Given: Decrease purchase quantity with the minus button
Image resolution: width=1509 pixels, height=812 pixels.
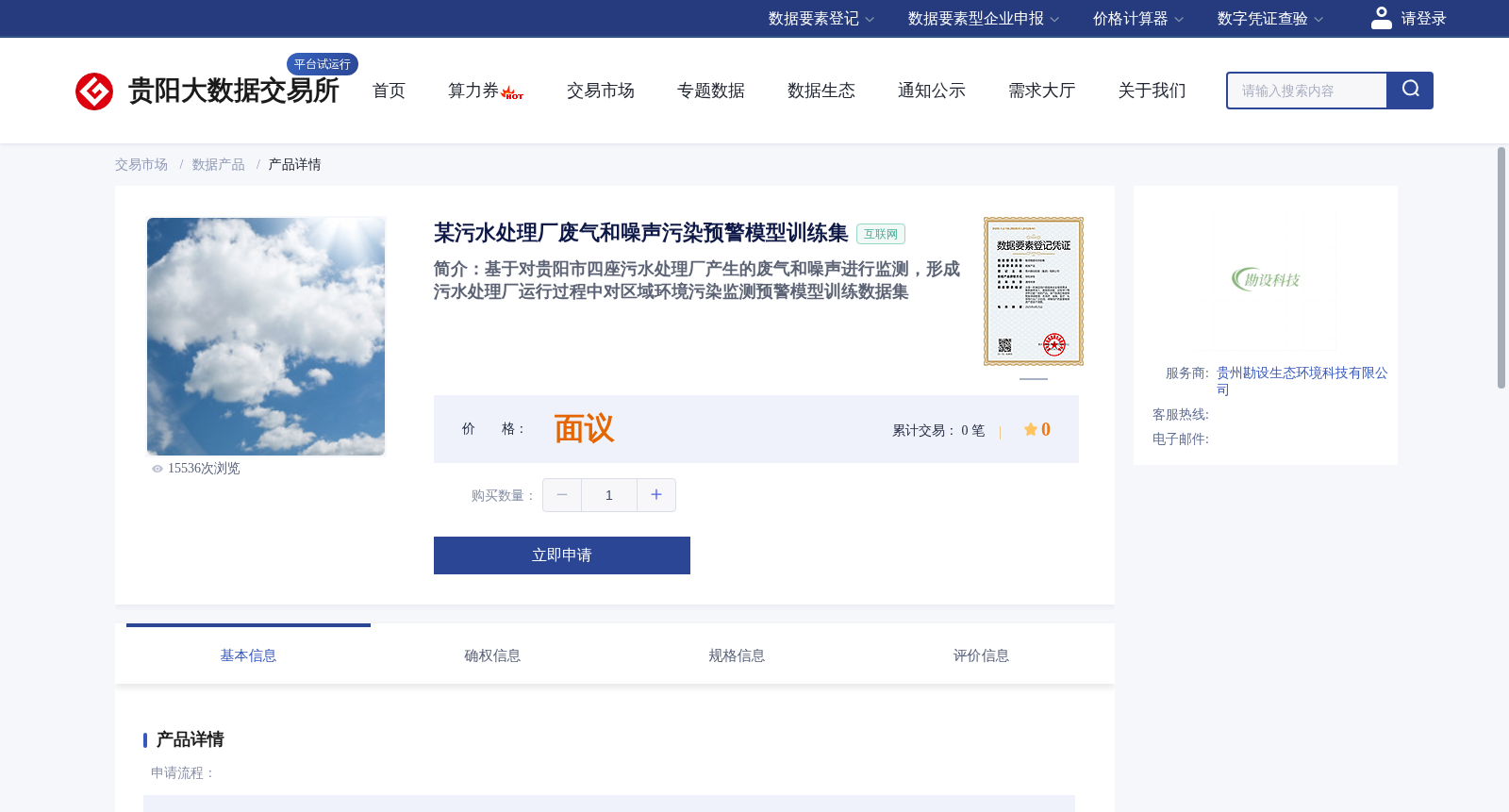Looking at the screenshot, I should [562, 495].
